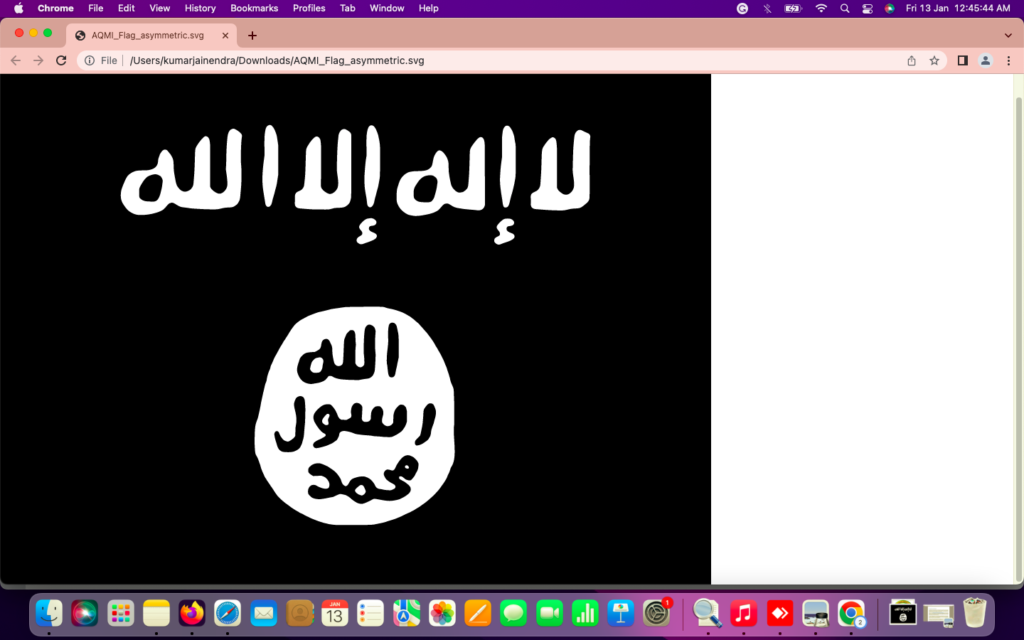The width and height of the screenshot is (1024, 640).
Task: Open the Bookmarks menu
Action: 254,8
